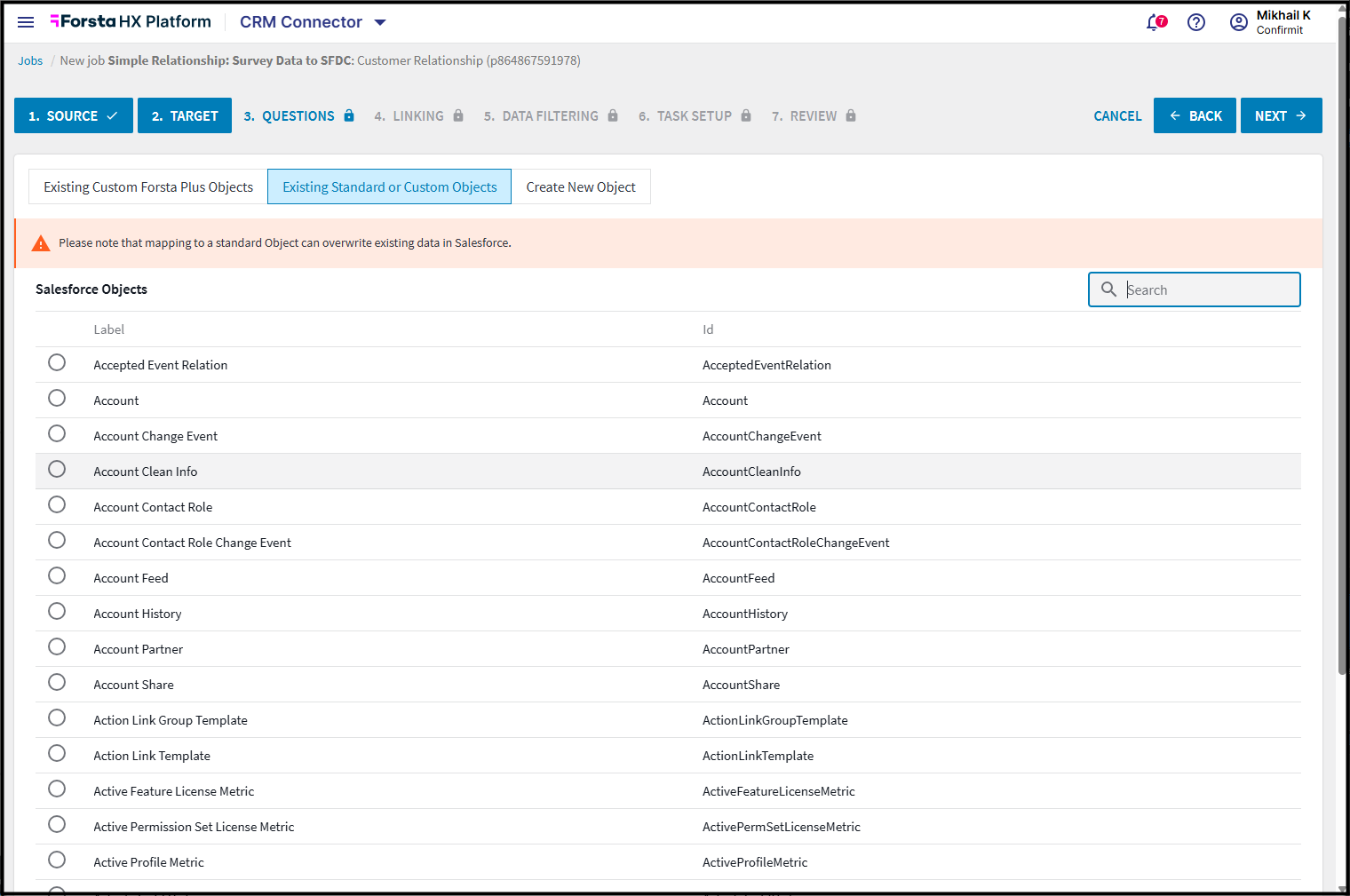Screen dimensions: 1350x896
Task: Click the Next button
Action: [1282, 115]
